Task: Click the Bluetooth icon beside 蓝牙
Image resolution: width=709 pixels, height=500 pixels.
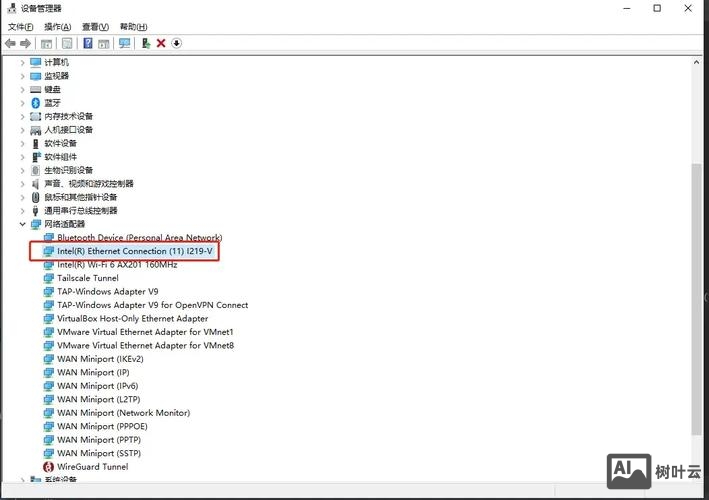Action: tap(35, 102)
